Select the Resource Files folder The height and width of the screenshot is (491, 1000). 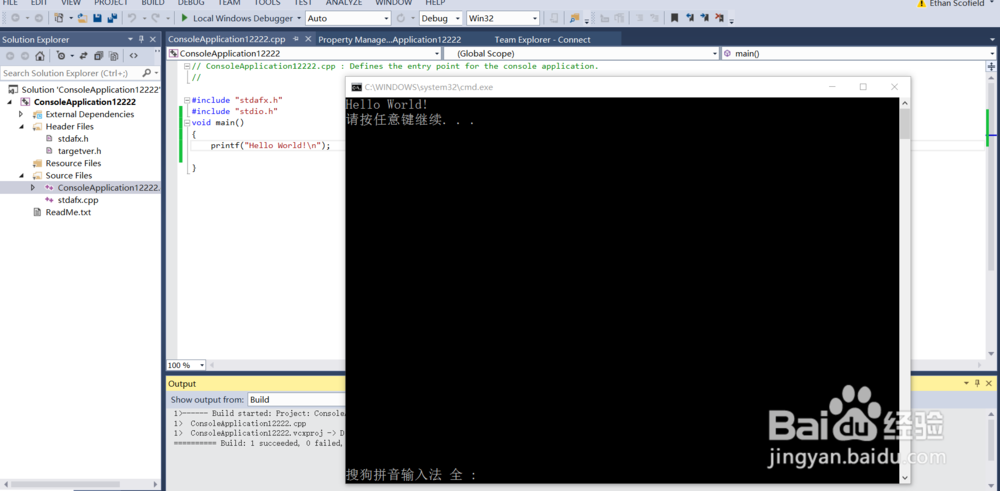click(x=73, y=163)
